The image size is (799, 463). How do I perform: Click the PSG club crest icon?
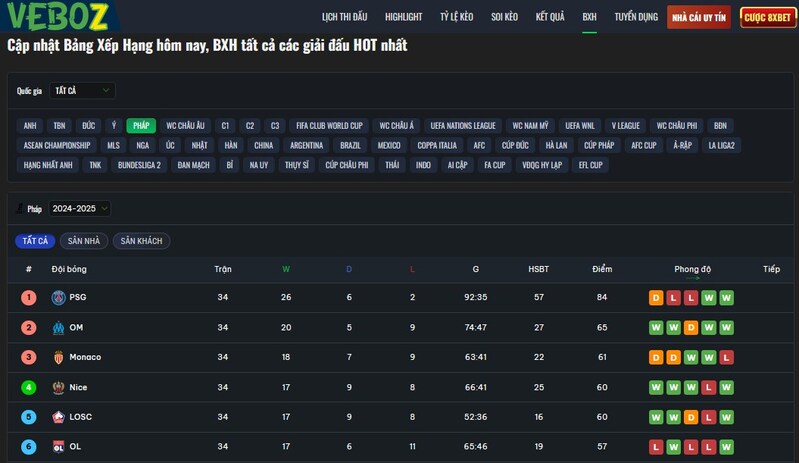58,297
